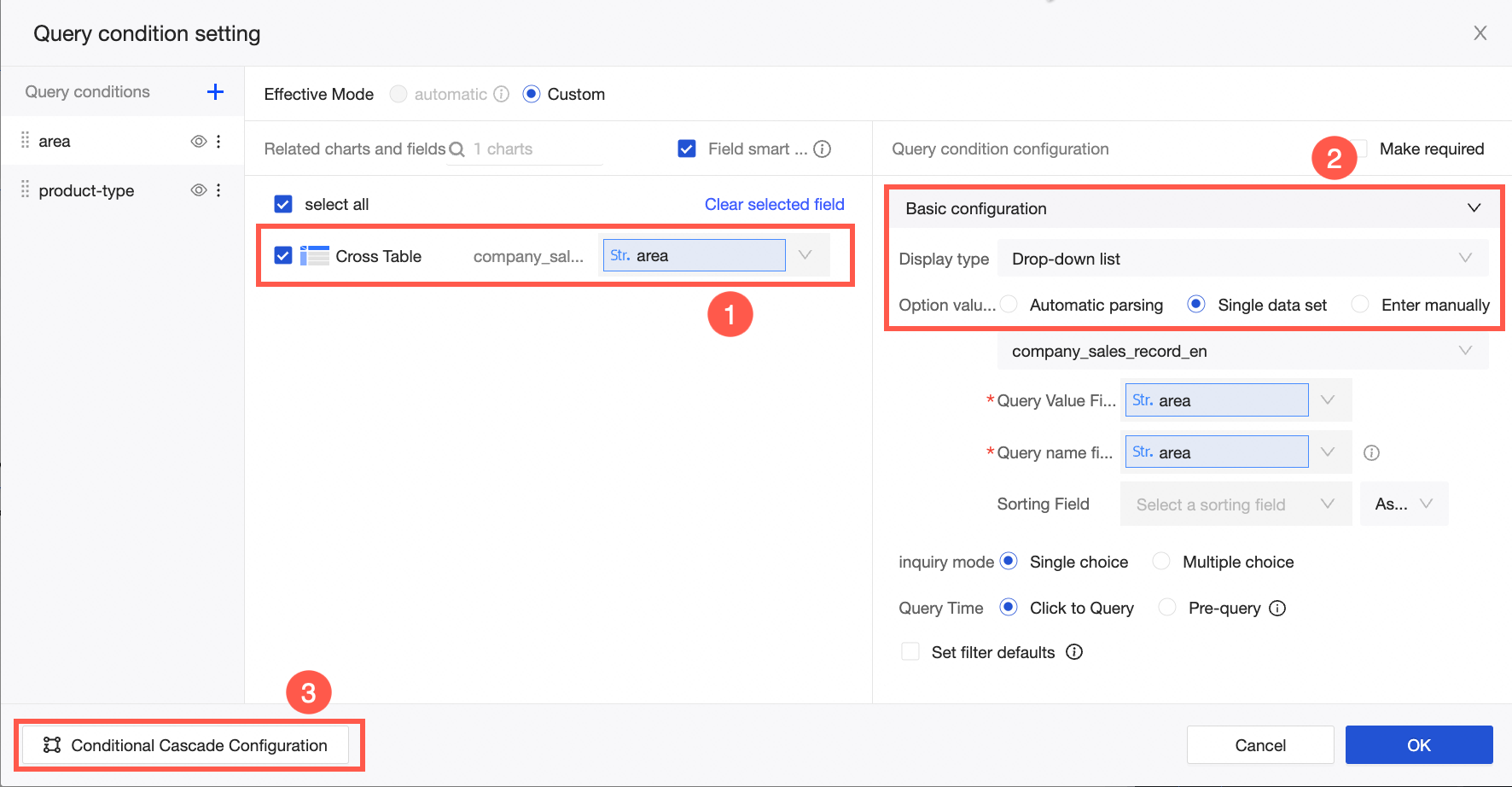
Task: Select product-type query condition
Action: tap(122, 190)
